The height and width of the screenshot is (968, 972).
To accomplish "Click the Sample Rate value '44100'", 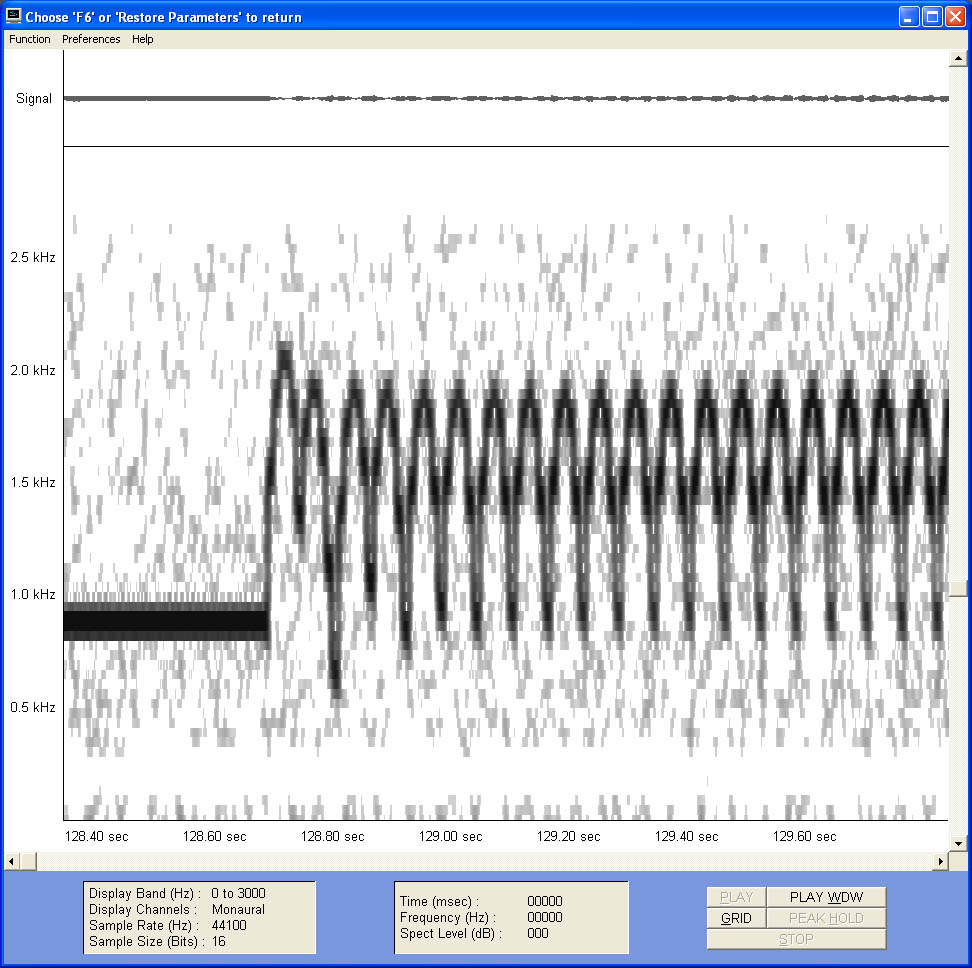I will point(229,925).
